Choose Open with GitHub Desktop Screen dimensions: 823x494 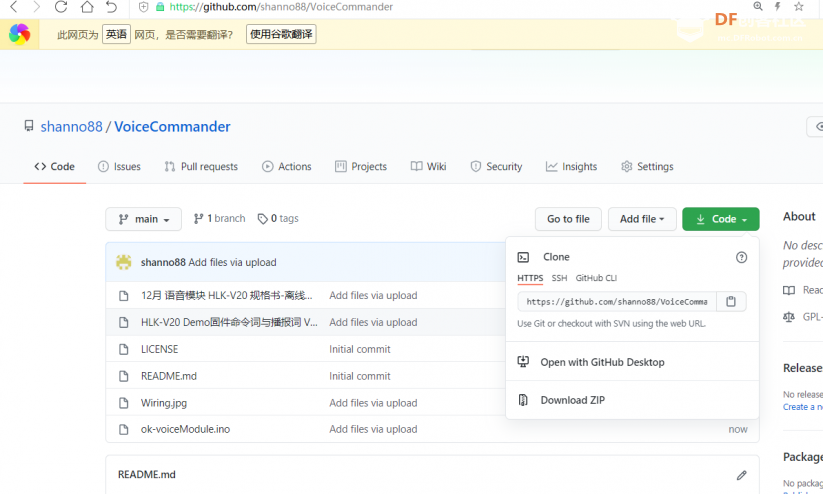point(632,362)
